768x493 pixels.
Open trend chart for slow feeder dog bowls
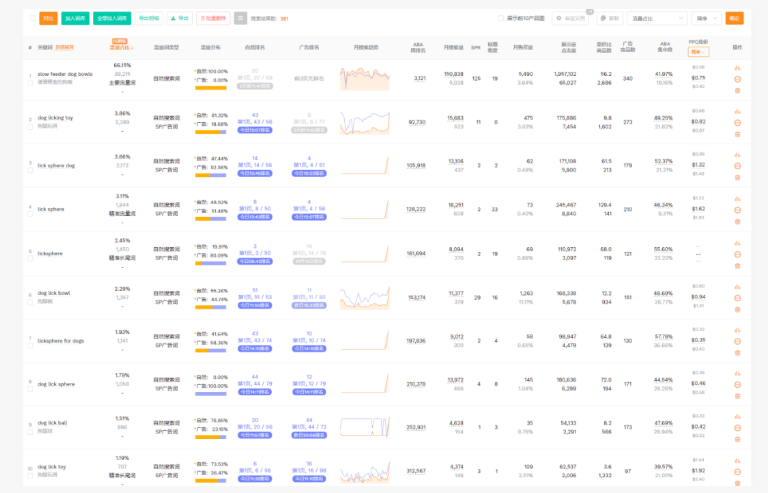[364, 78]
